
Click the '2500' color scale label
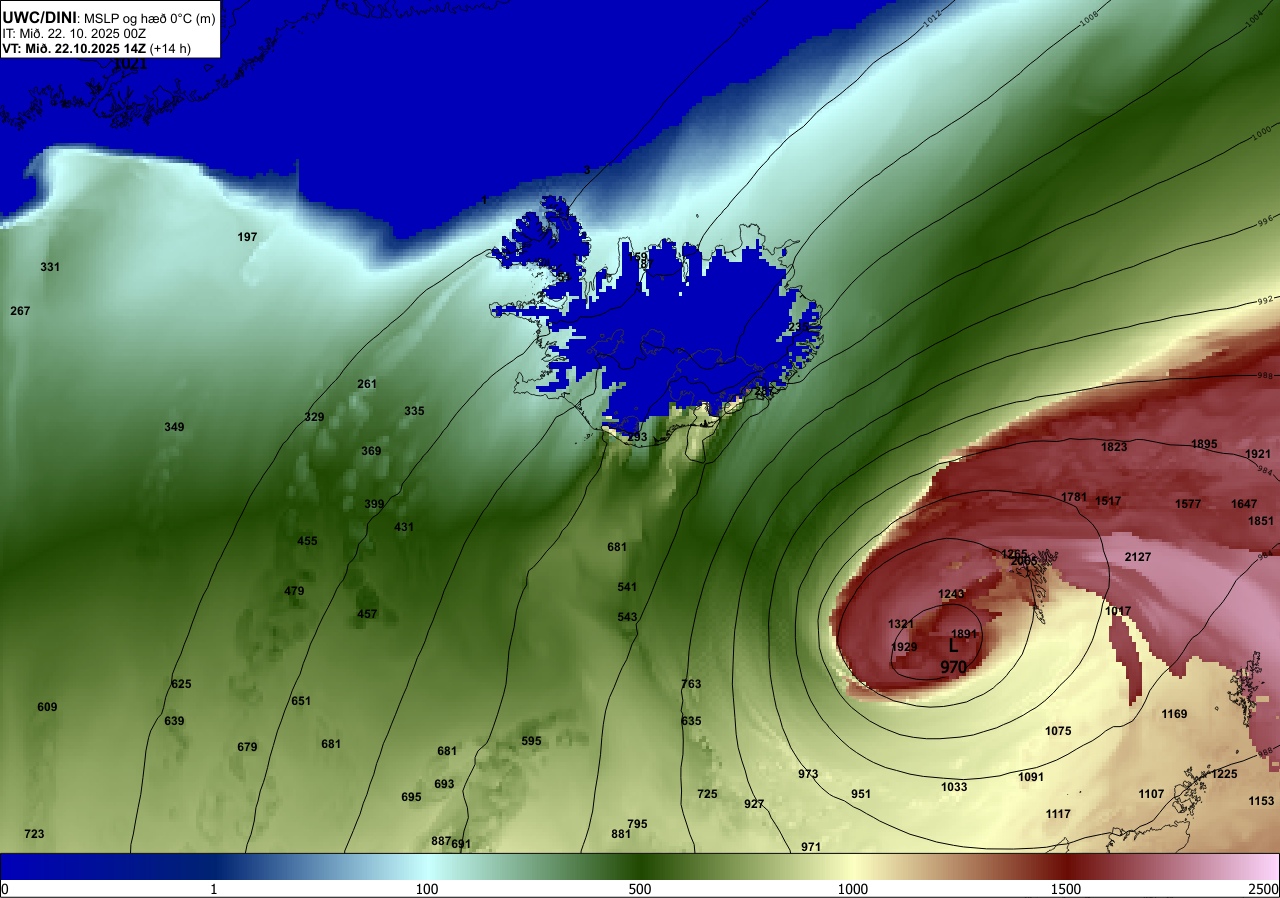[x=1263, y=889]
